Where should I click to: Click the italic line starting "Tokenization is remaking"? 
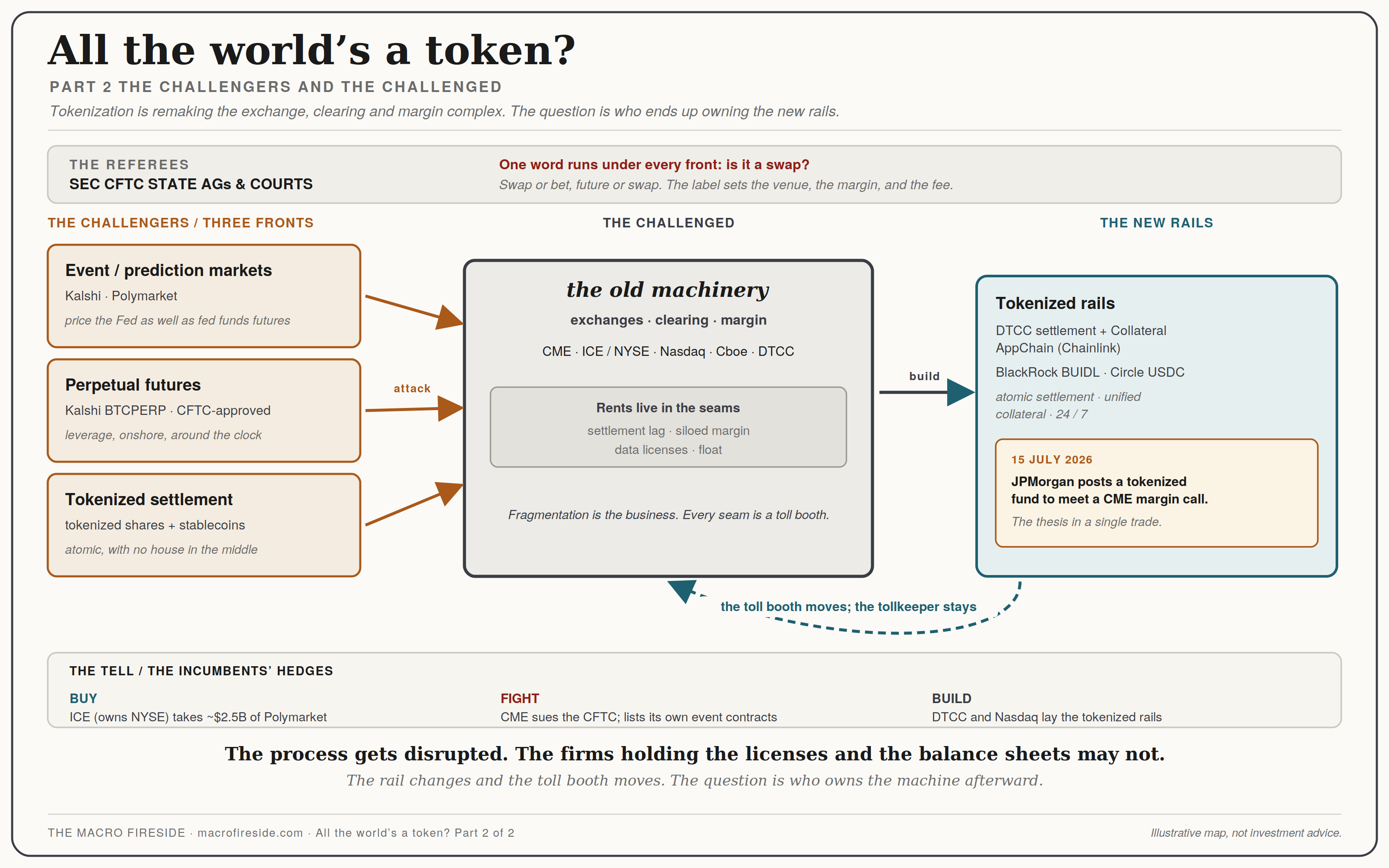point(444,112)
